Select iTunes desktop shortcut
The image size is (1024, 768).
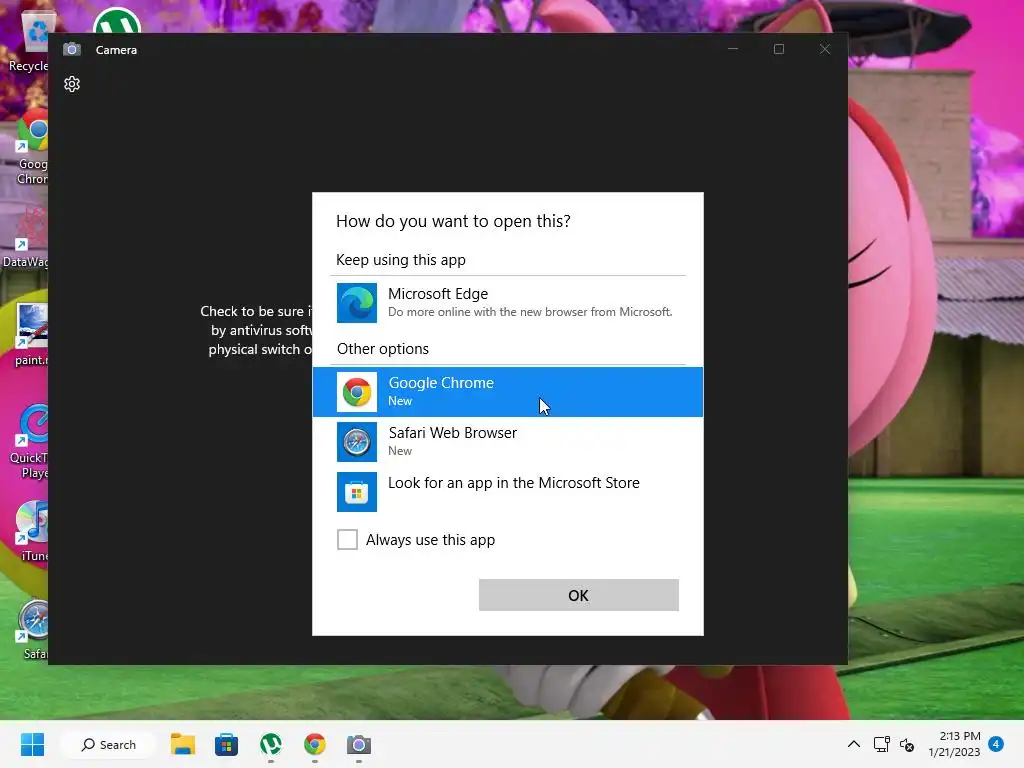pos(33,531)
